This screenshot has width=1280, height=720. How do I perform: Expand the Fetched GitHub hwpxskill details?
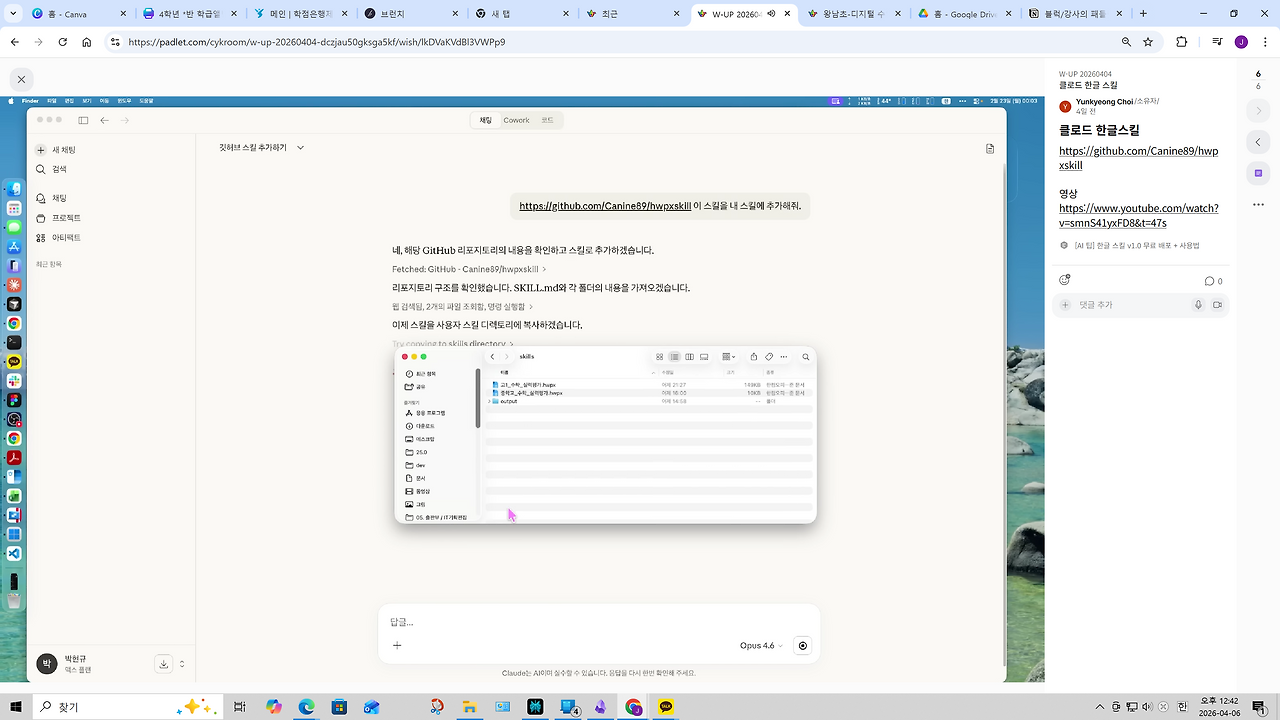pyautogui.click(x=467, y=269)
